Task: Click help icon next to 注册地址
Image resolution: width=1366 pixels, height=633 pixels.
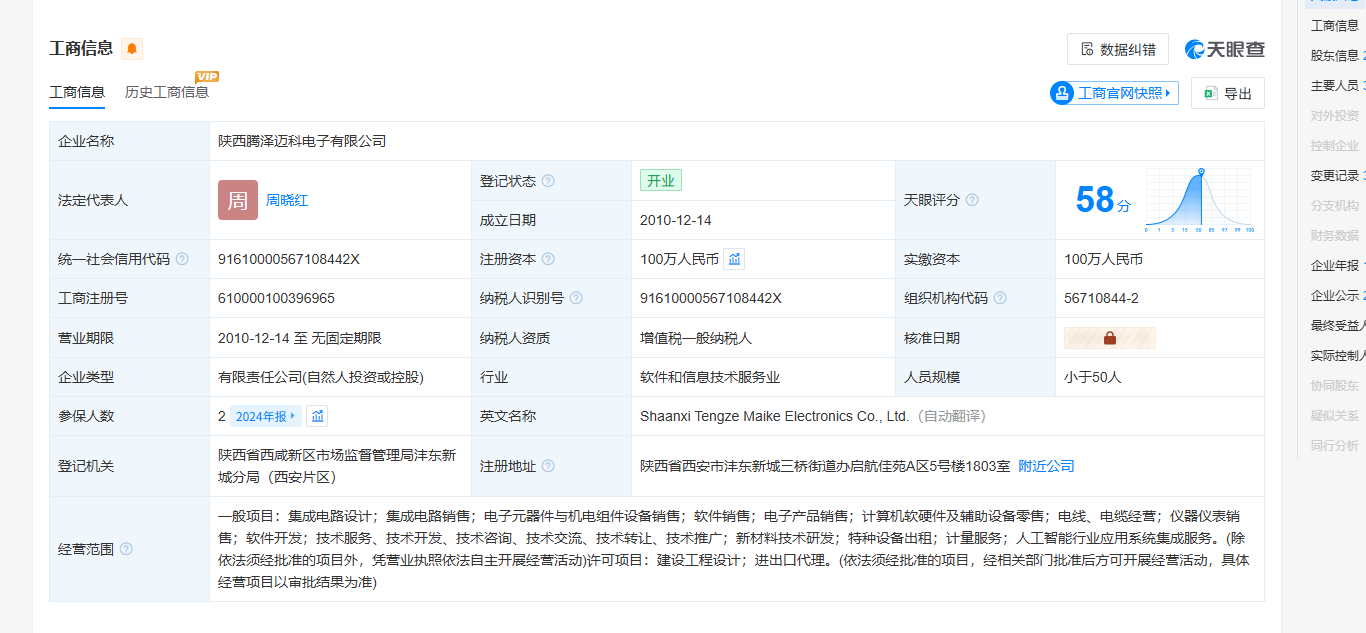Action: point(548,466)
